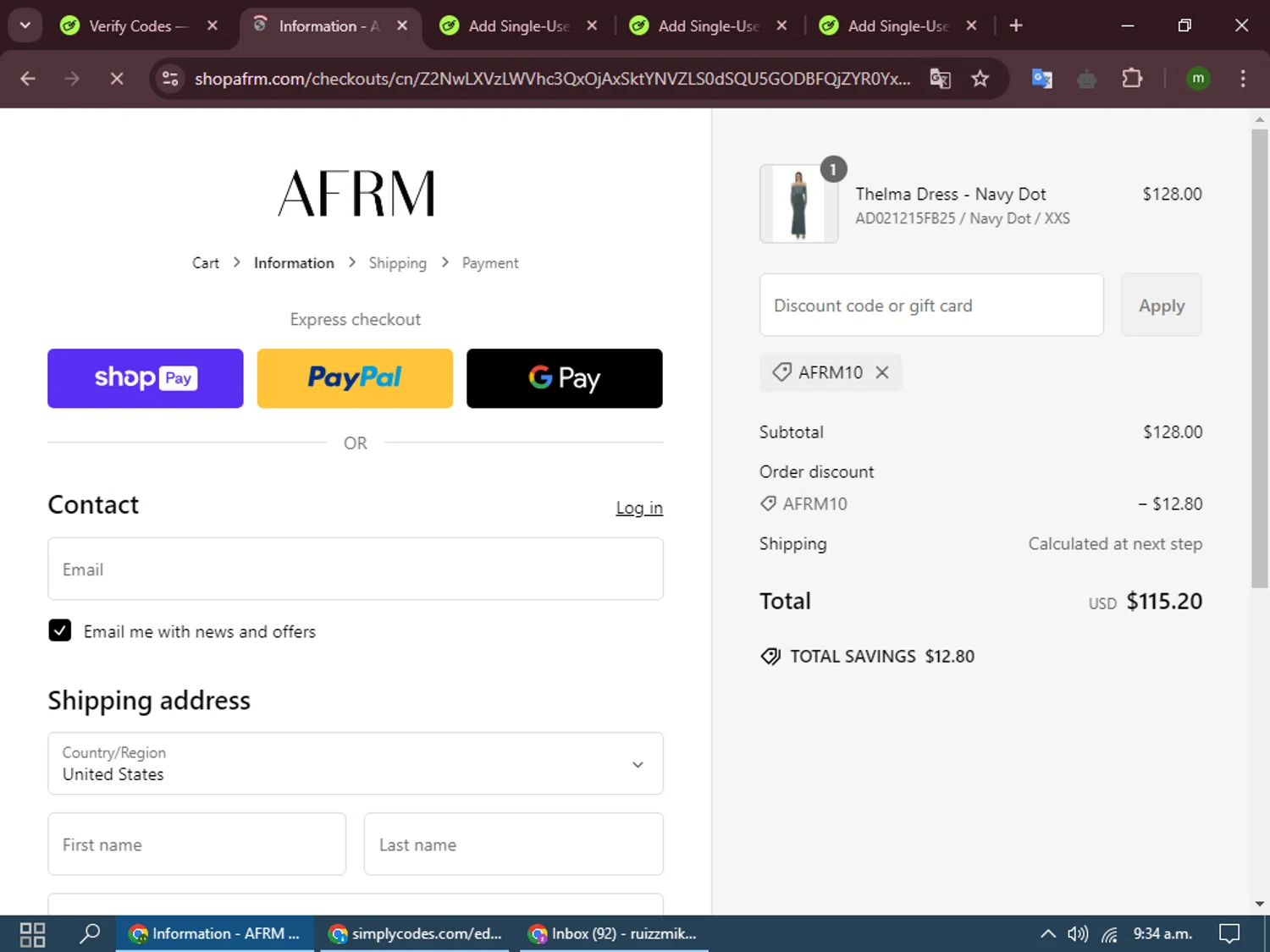
Task: Open the tab search dropdown arrow
Action: click(x=25, y=25)
